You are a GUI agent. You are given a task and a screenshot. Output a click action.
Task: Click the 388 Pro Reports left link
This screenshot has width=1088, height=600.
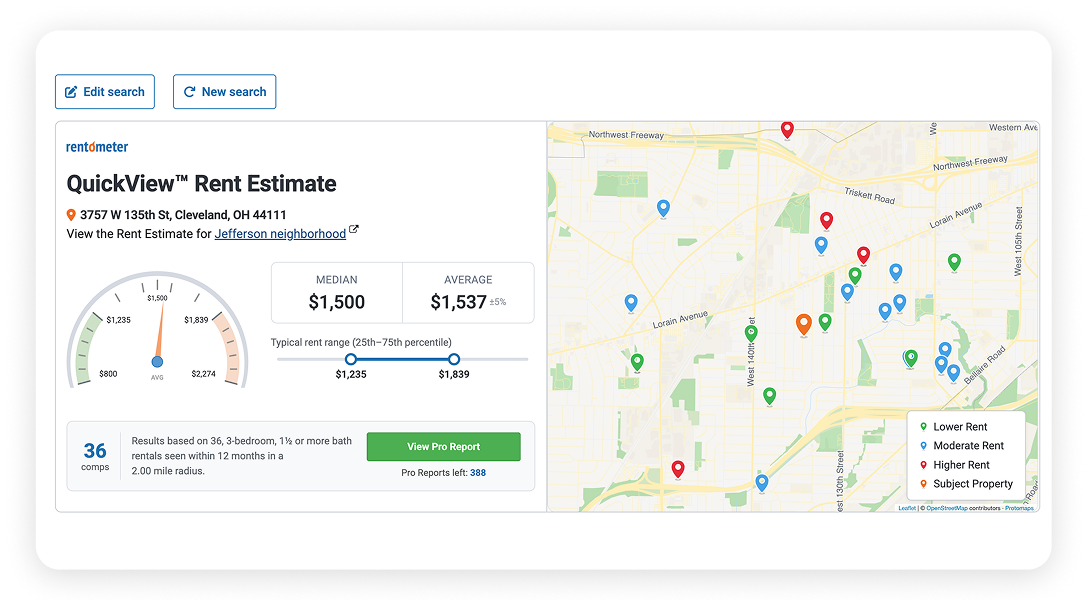pyautogui.click(x=478, y=472)
